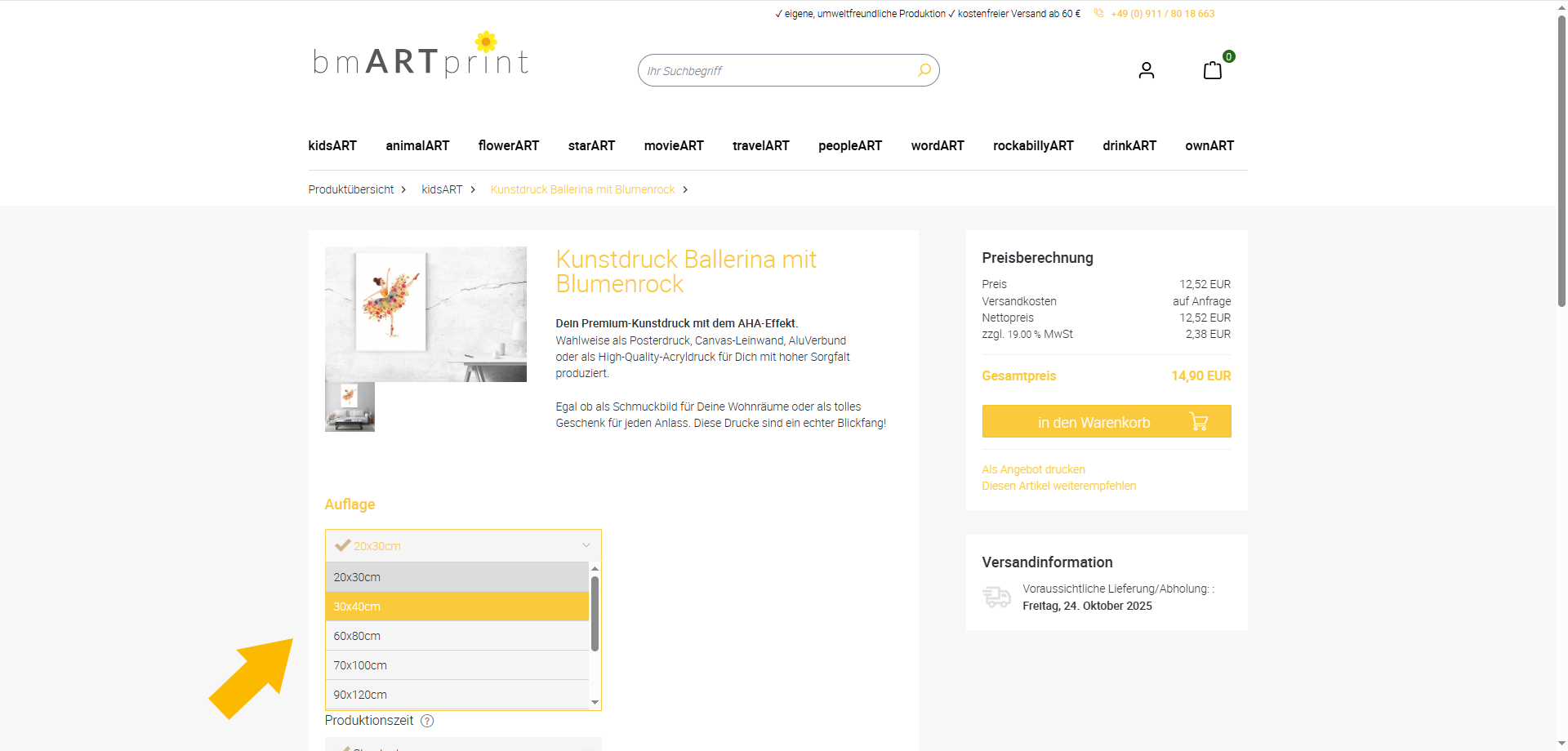
Task: Select the small living room thumbnail image
Action: tap(350, 407)
